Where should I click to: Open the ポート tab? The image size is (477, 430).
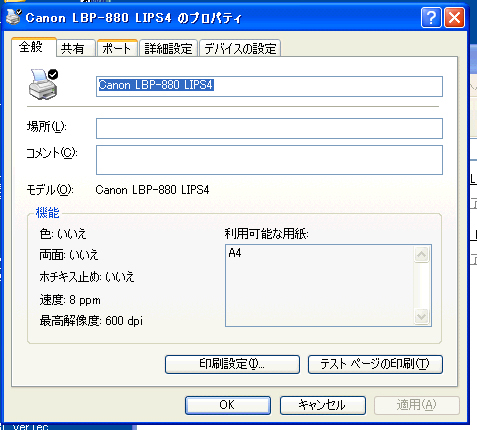pos(117,48)
